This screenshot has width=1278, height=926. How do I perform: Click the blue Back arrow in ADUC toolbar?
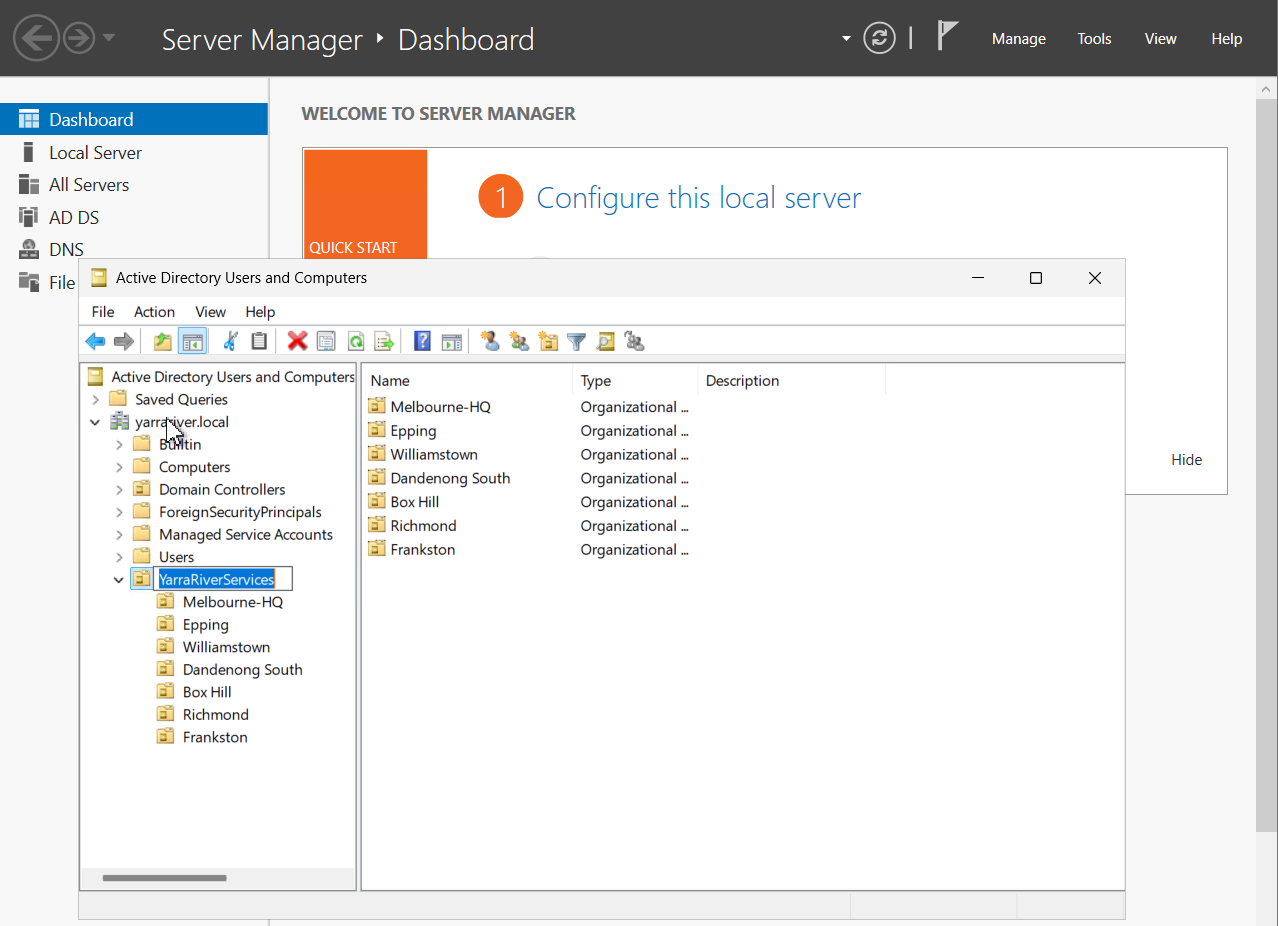[95, 342]
